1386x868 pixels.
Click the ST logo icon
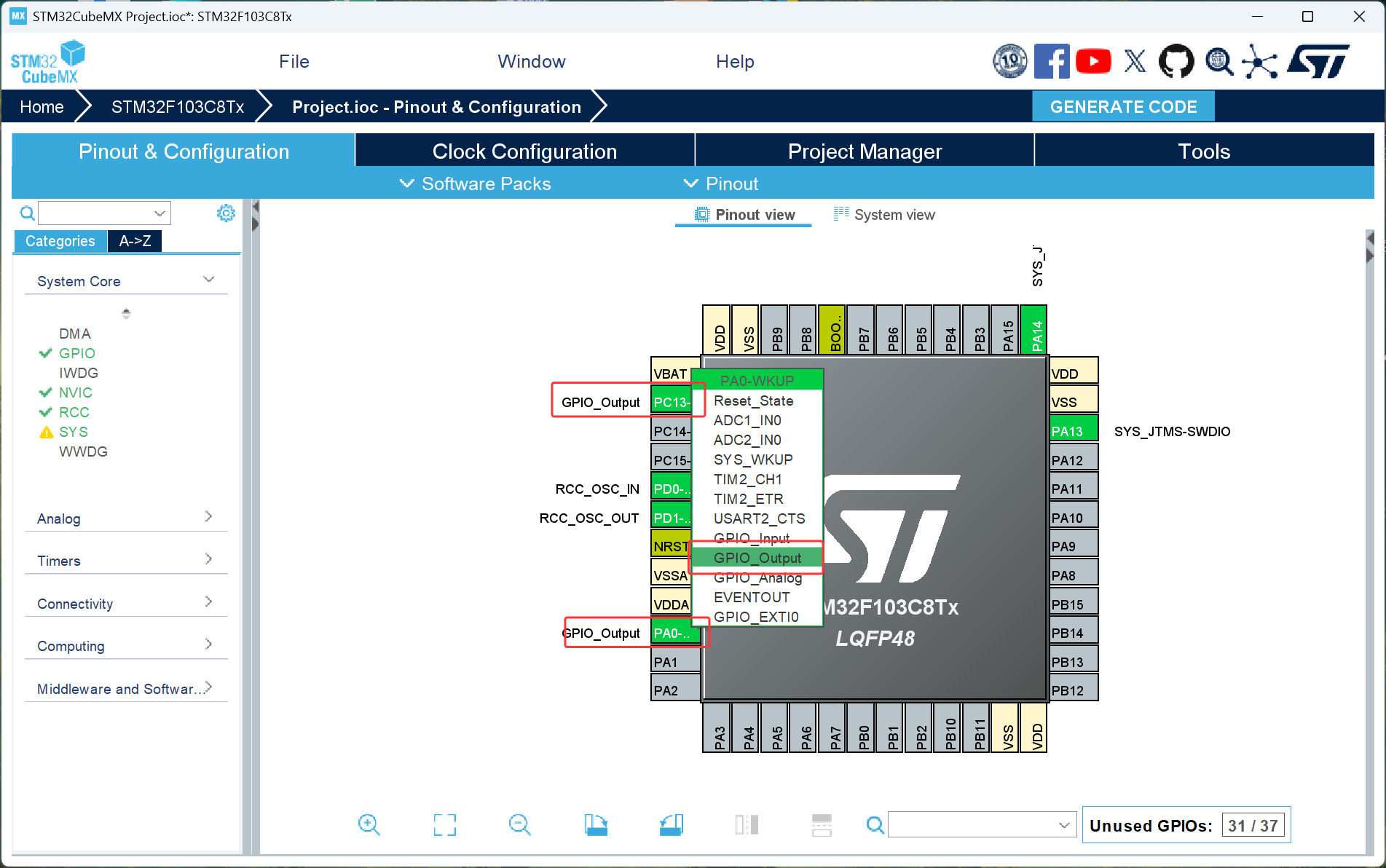tap(1318, 62)
